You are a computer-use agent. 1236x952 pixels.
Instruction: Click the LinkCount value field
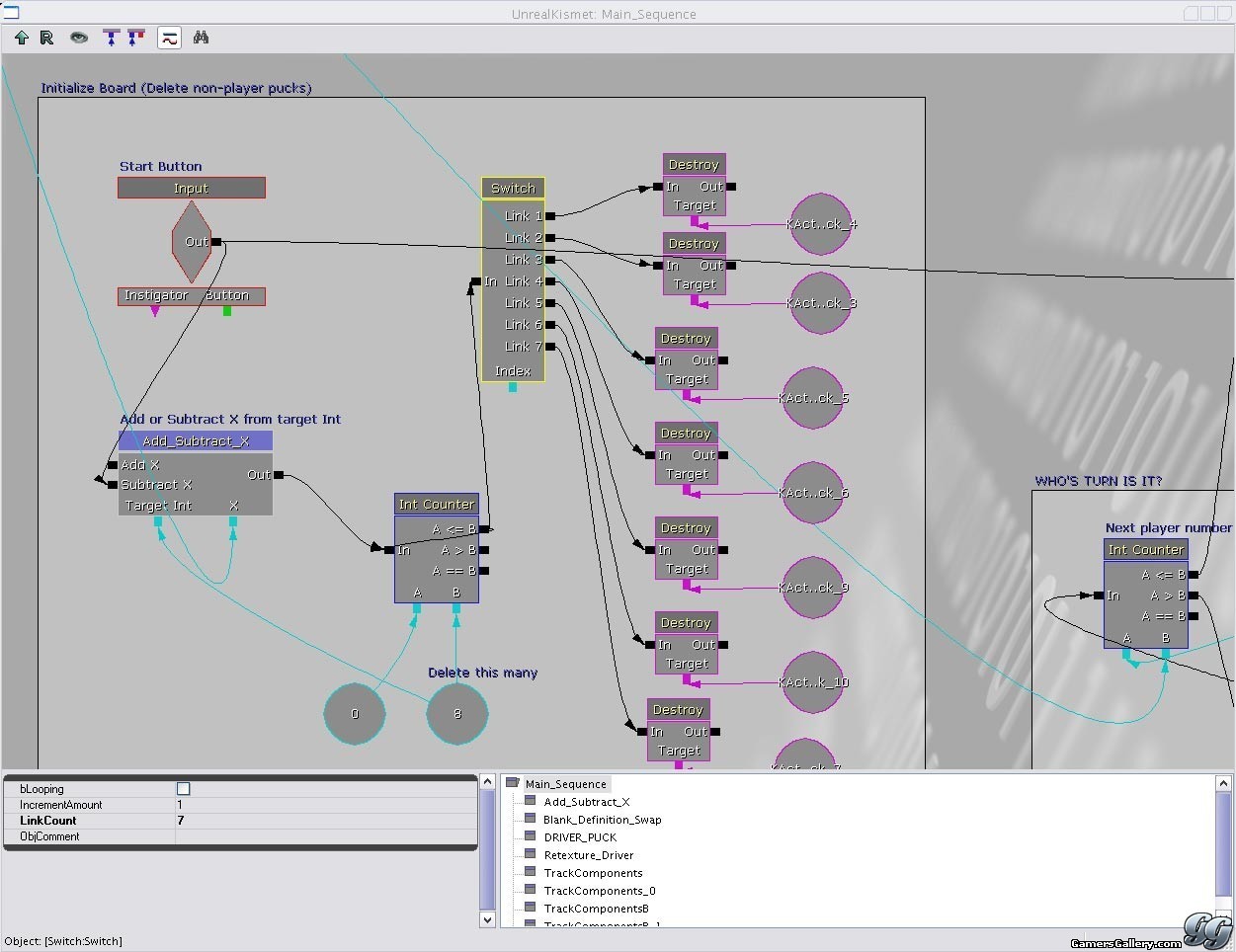pyautogui.click(x=326, y=821)
